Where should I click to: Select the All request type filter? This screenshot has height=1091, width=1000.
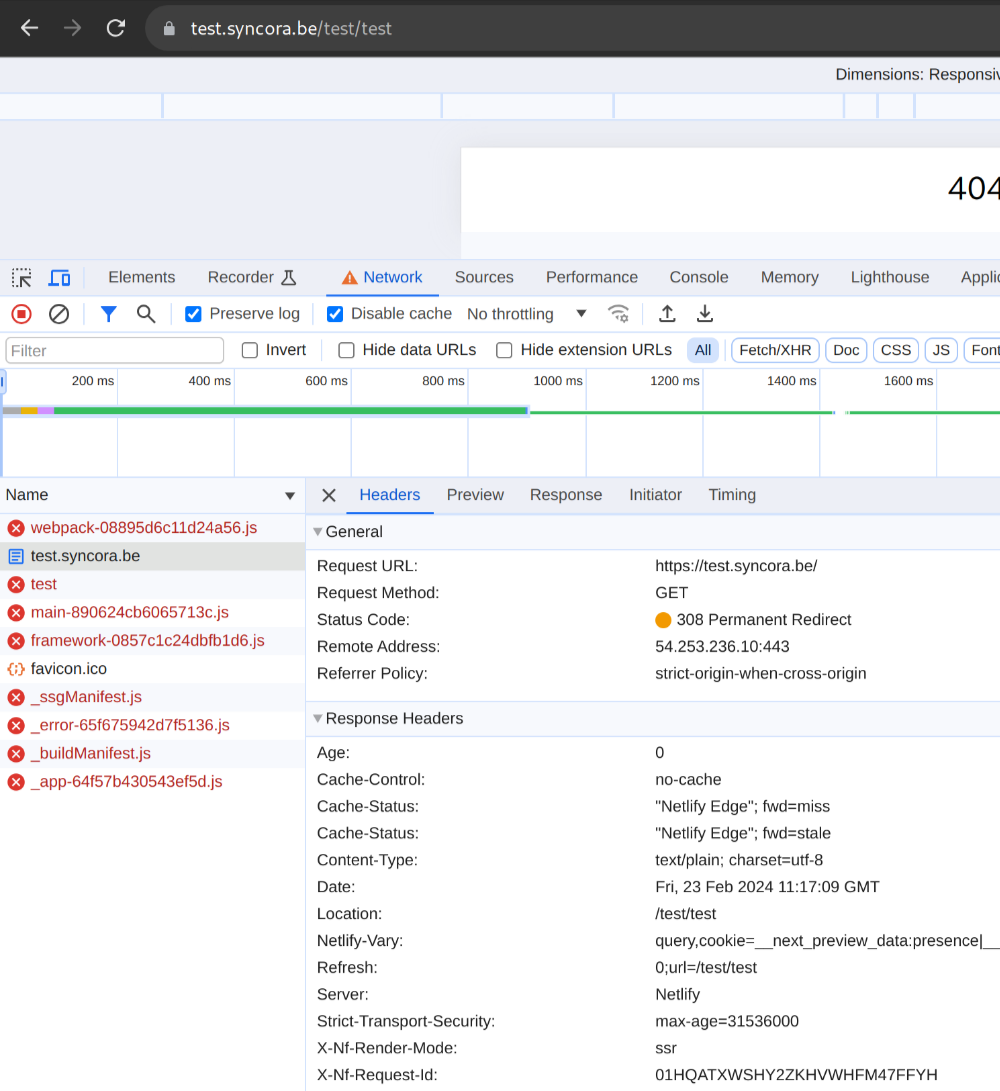pyautogui.click(x=703, y=351)
